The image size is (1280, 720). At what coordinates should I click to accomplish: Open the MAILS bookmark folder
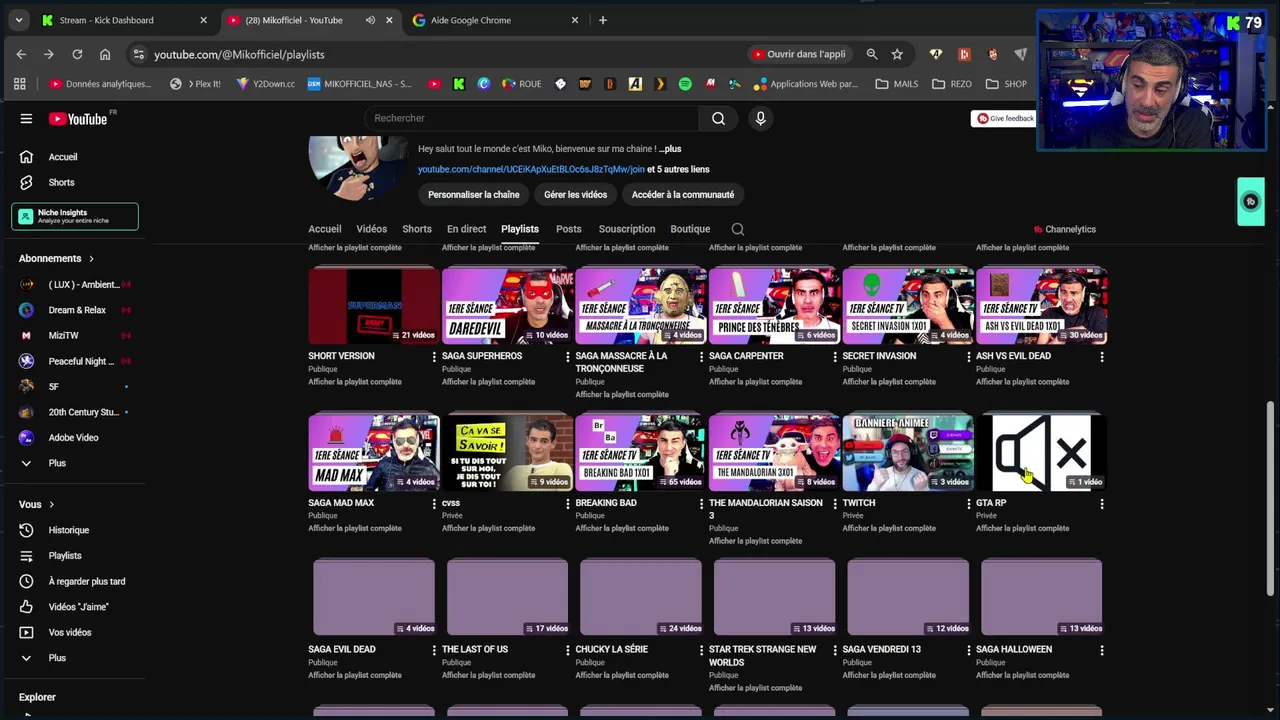896,84
